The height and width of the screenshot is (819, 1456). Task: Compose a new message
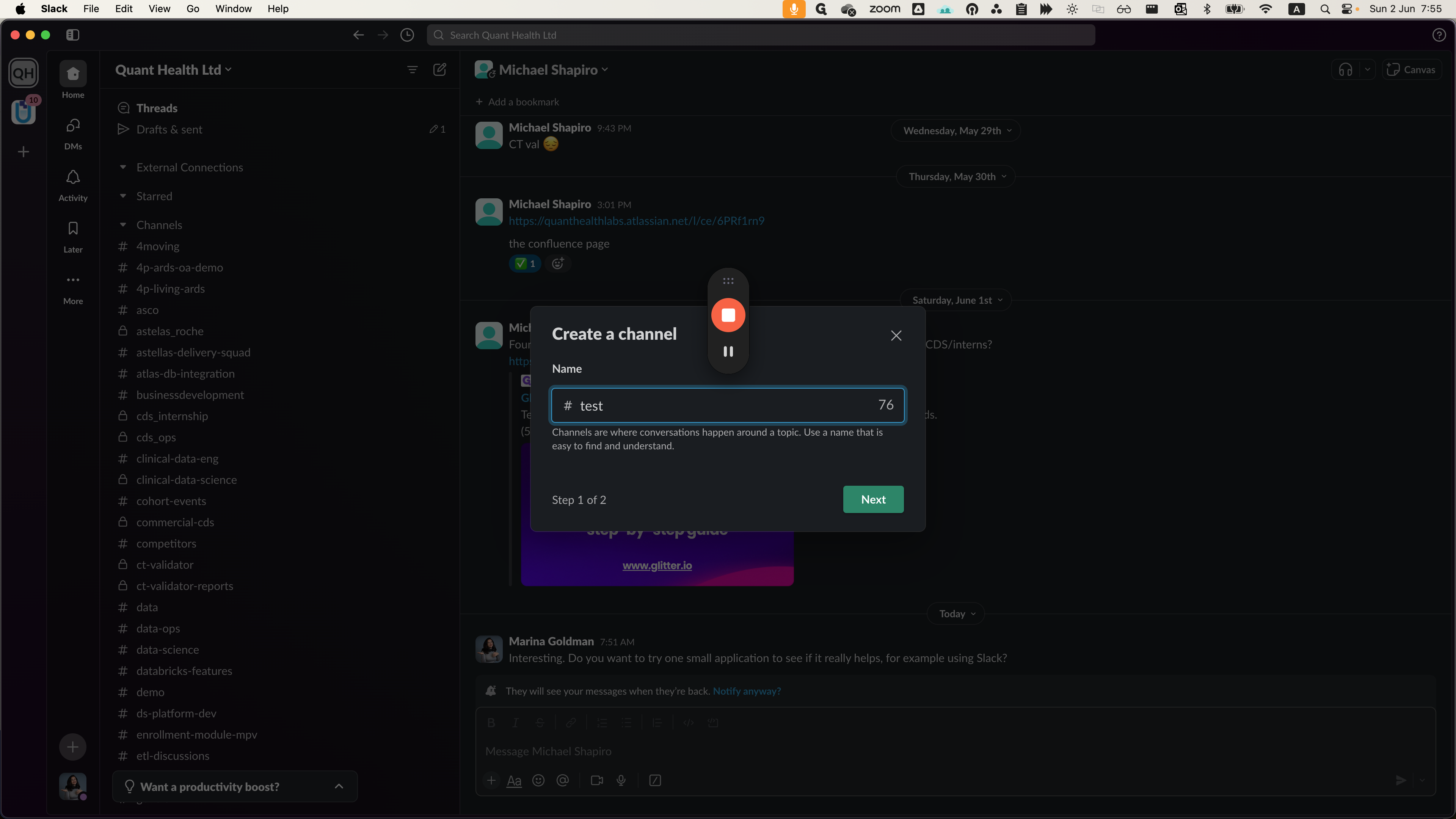tap(440, 69)
